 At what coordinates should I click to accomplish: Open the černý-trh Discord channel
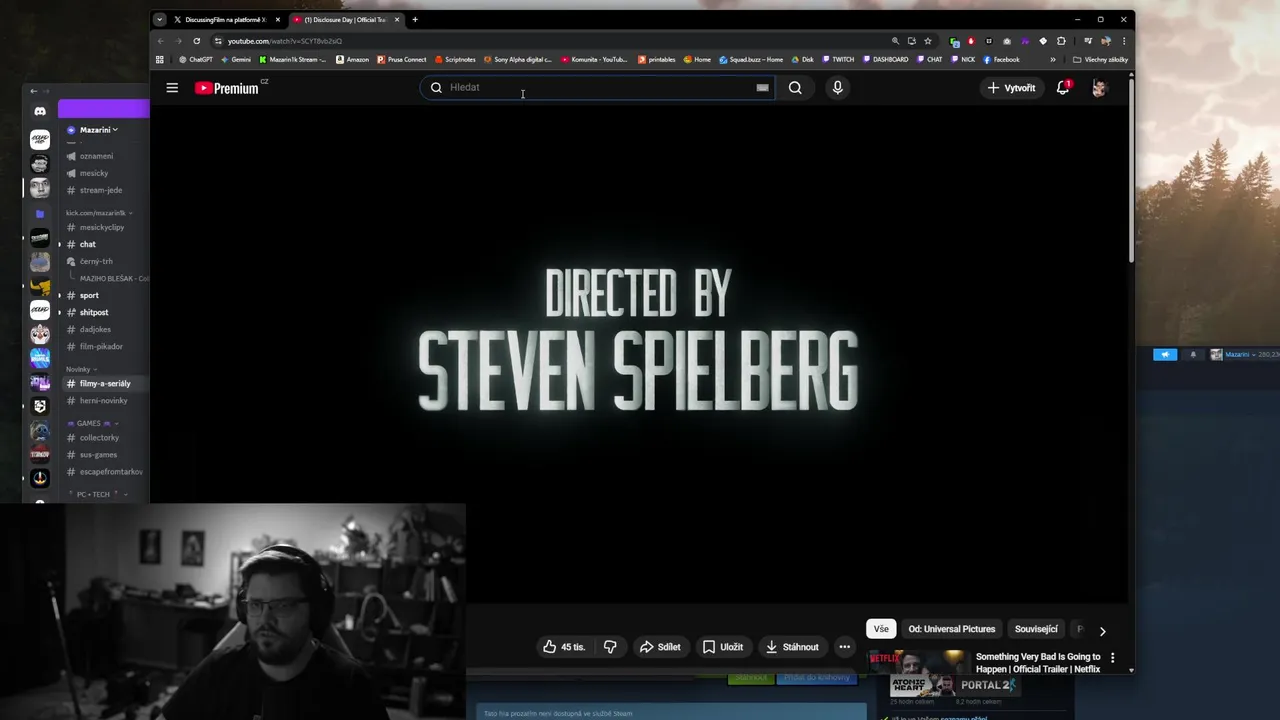96,261
